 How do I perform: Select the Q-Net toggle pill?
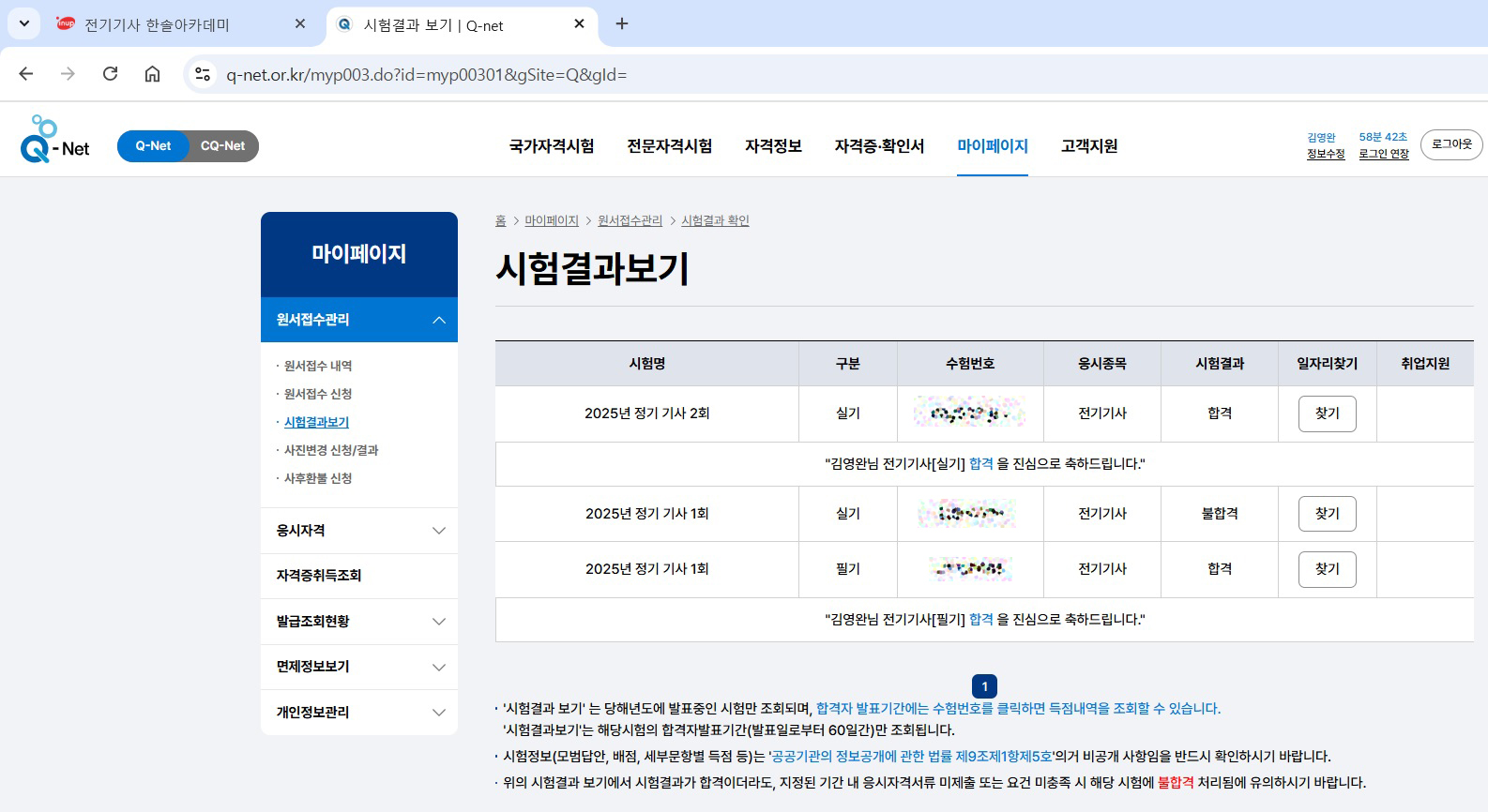(153, 146)
